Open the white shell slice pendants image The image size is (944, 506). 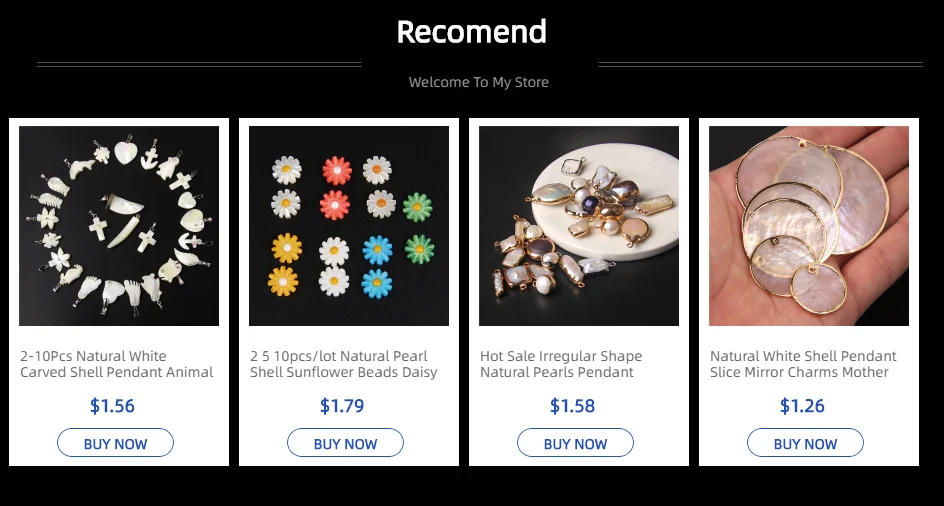tap(809, 226)
